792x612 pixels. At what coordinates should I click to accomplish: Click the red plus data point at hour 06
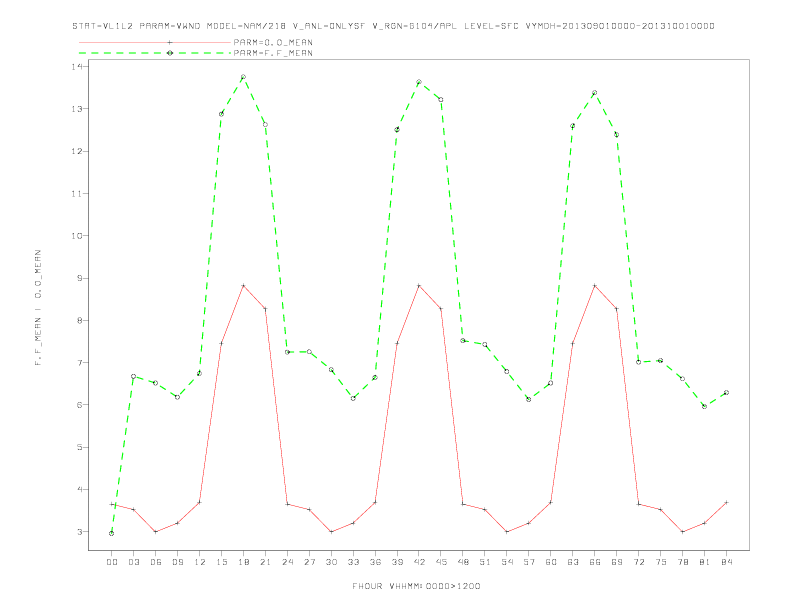click(156, 532)
